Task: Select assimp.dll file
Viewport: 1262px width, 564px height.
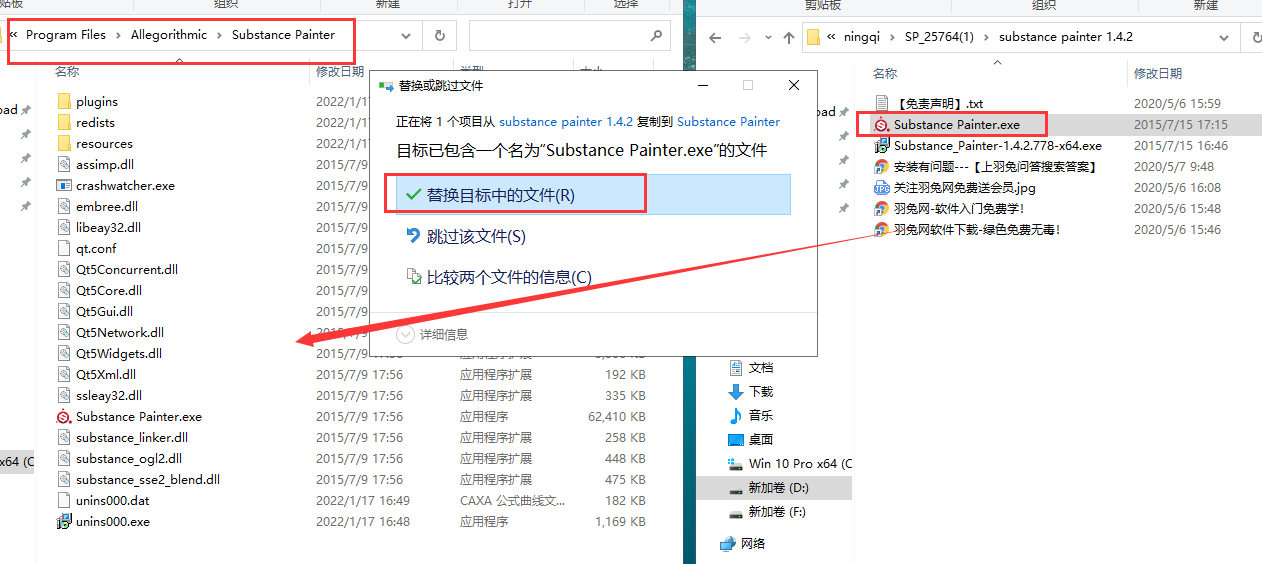Action: 105,164
